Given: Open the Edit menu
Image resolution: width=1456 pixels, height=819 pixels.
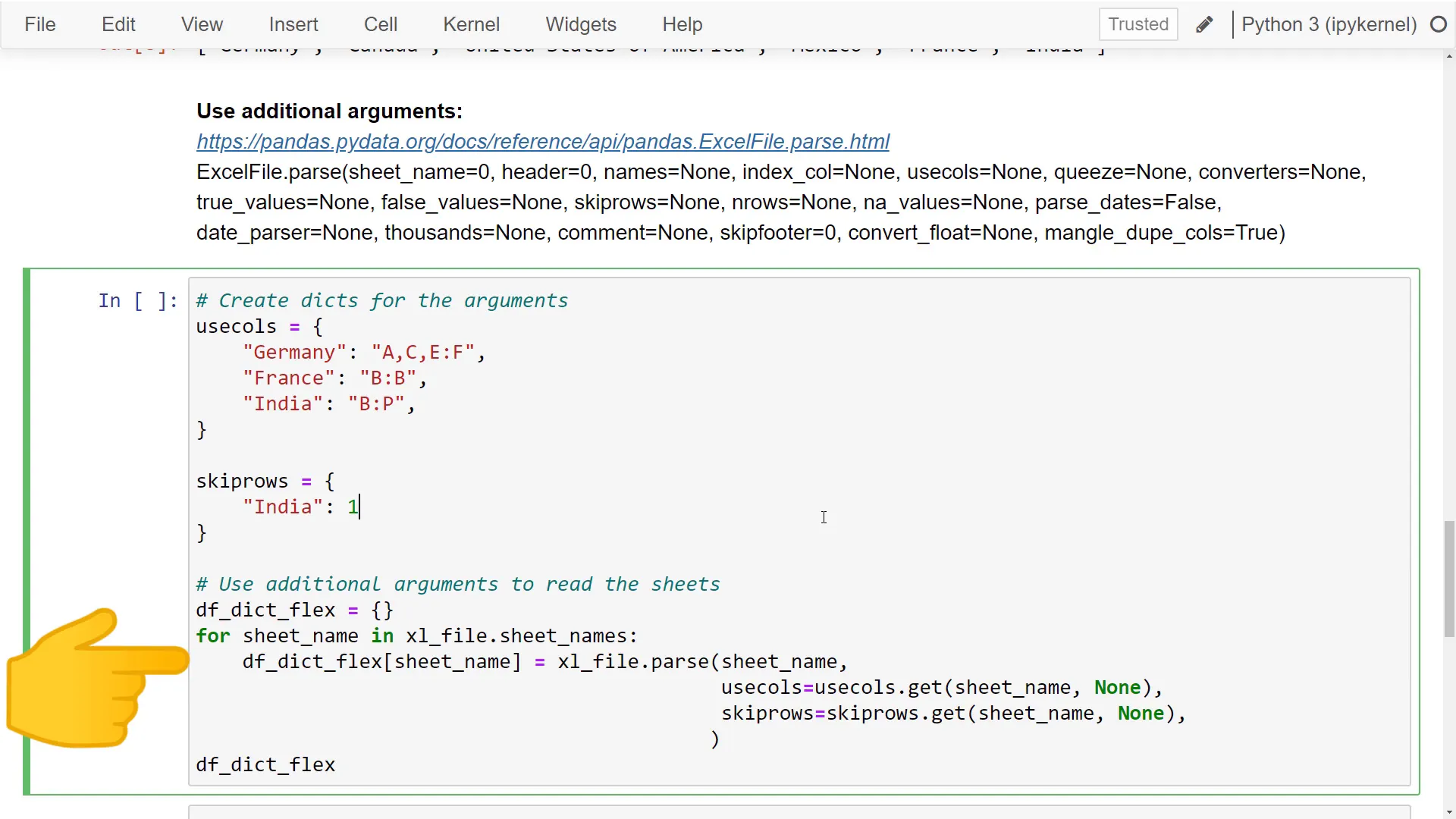Looking at the screenshot, I should [118, 25].
